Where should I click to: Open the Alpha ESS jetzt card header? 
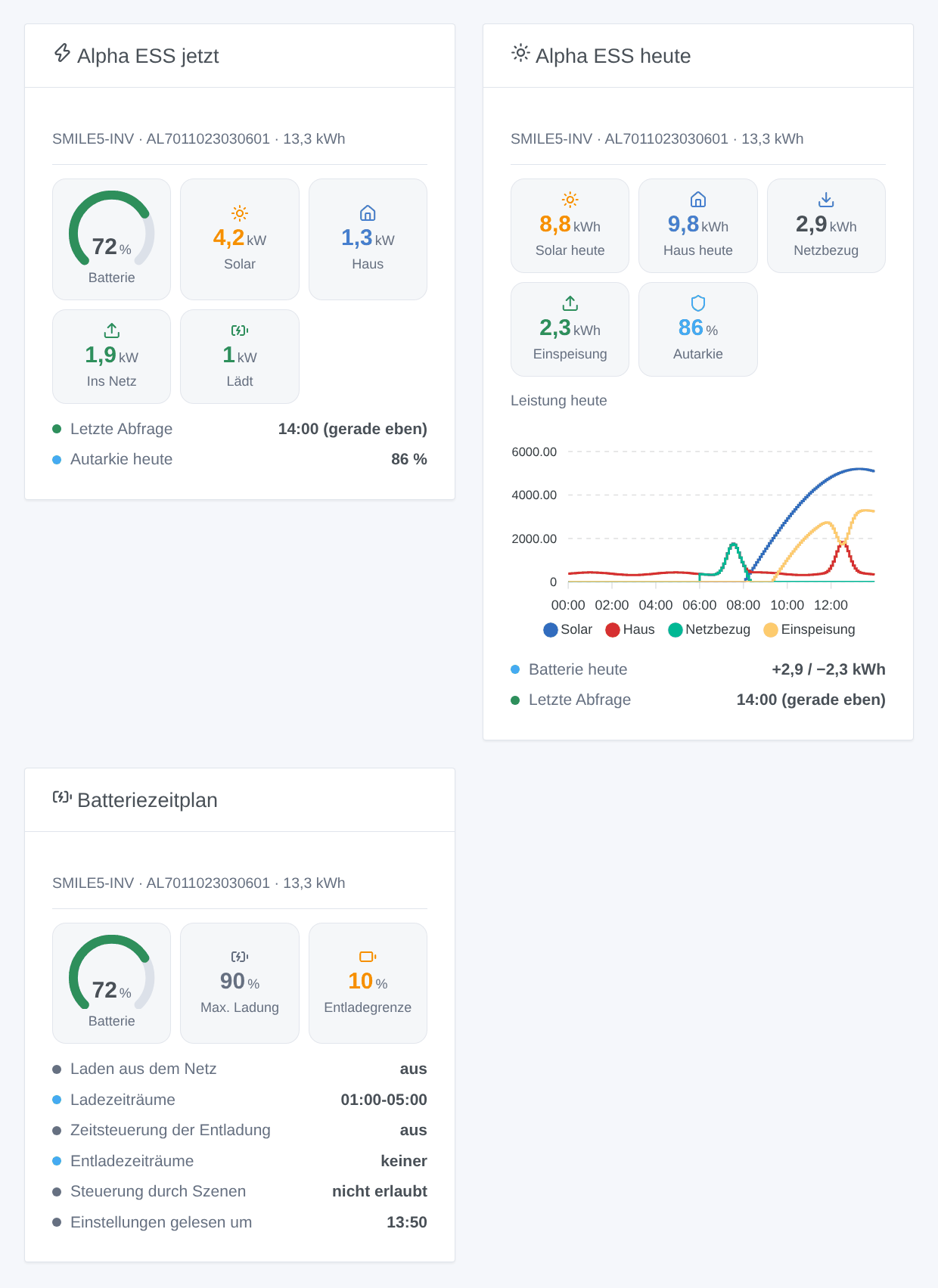tap(240, 56)
